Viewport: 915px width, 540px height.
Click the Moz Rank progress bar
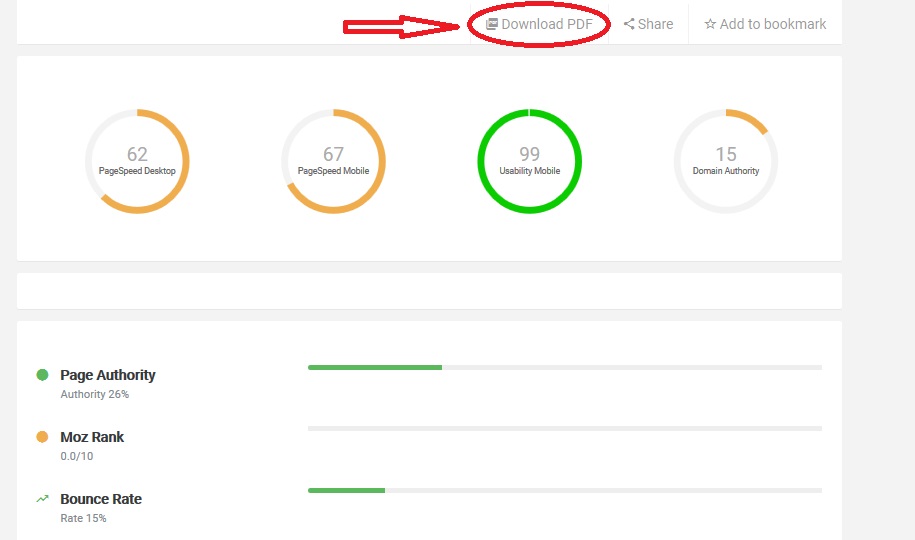point(565,428)
